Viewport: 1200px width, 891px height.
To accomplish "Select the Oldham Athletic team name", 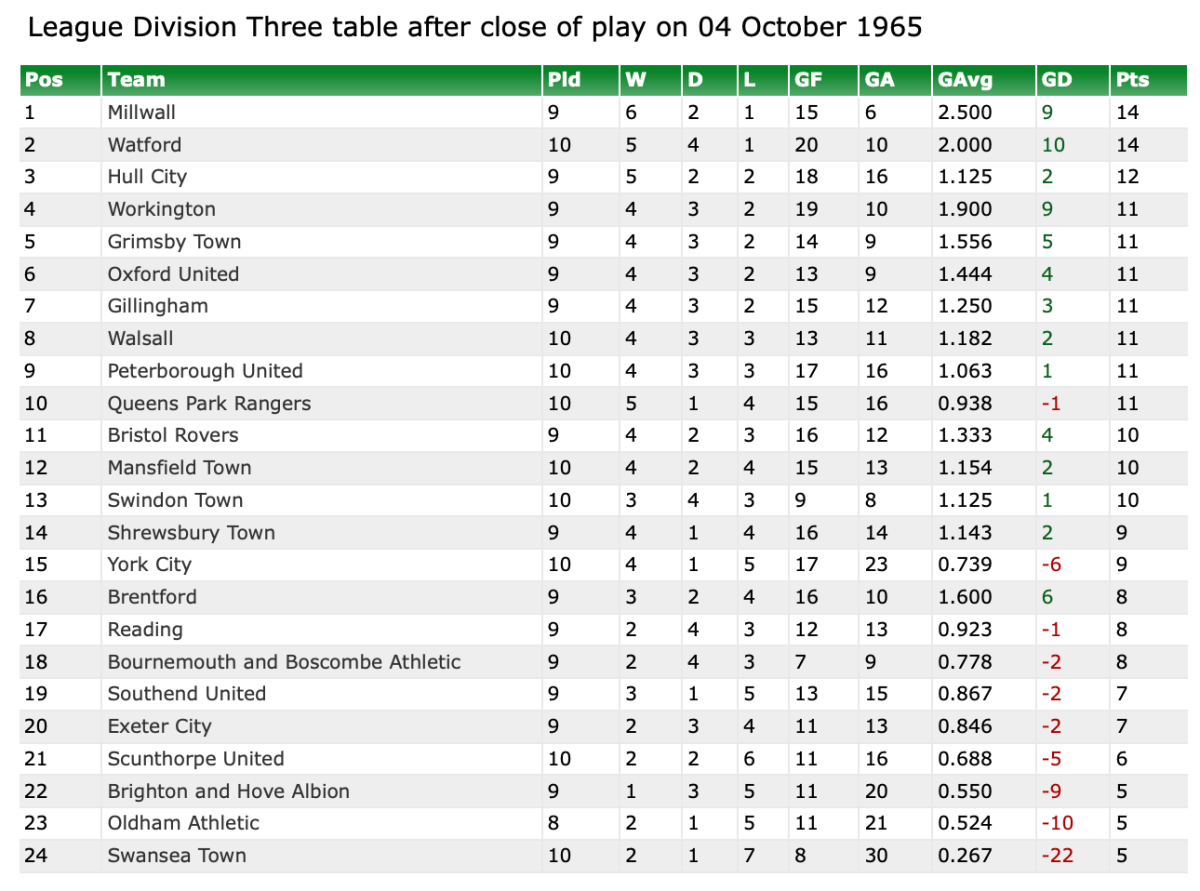I will (183, 823).
